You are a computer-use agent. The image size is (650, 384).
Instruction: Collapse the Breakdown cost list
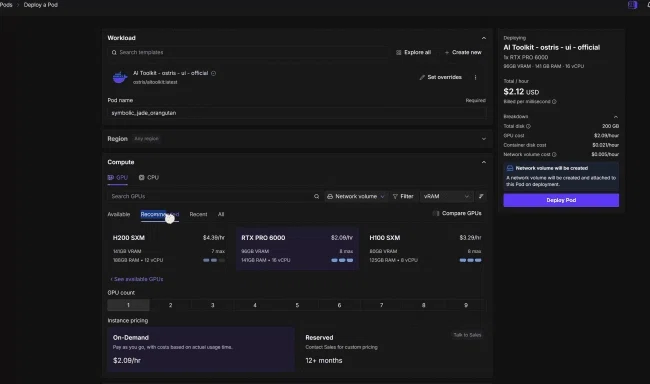point(616,117)
